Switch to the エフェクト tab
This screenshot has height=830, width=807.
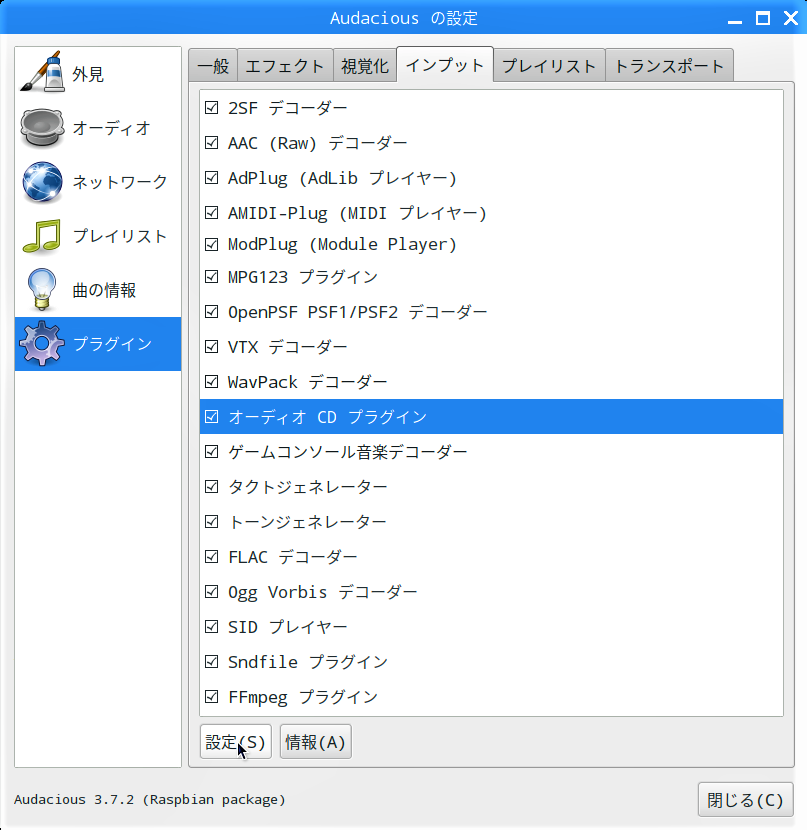pos(285,66)
